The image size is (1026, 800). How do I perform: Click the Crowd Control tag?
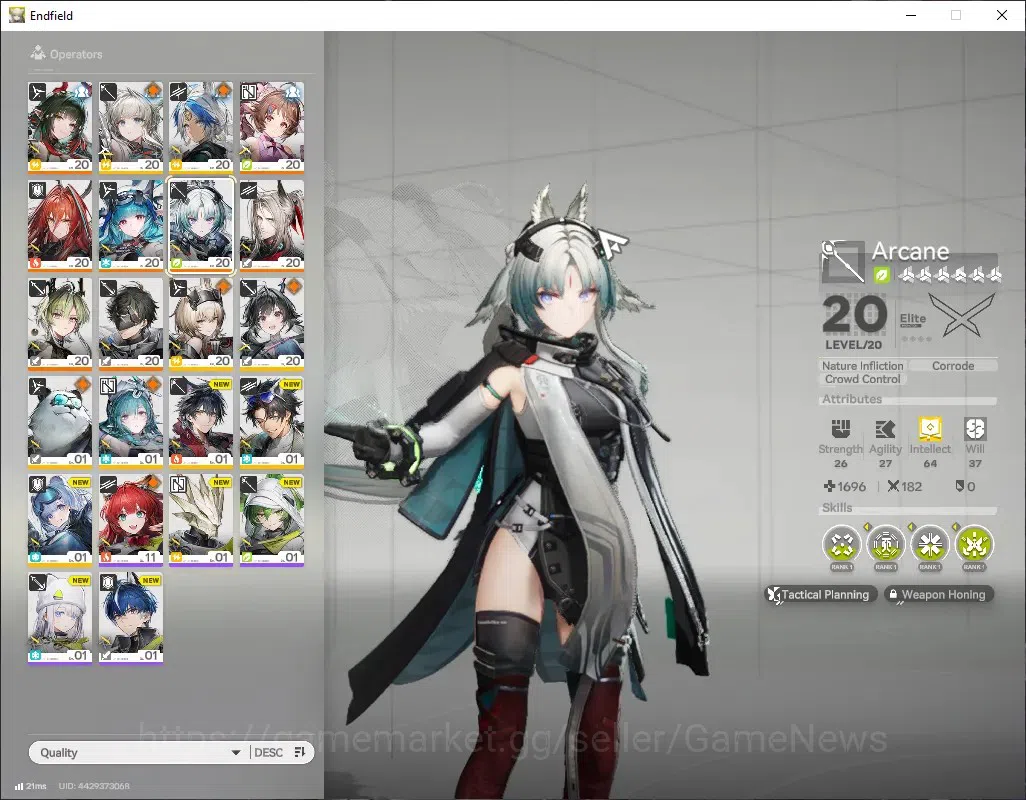coord(862,379)
